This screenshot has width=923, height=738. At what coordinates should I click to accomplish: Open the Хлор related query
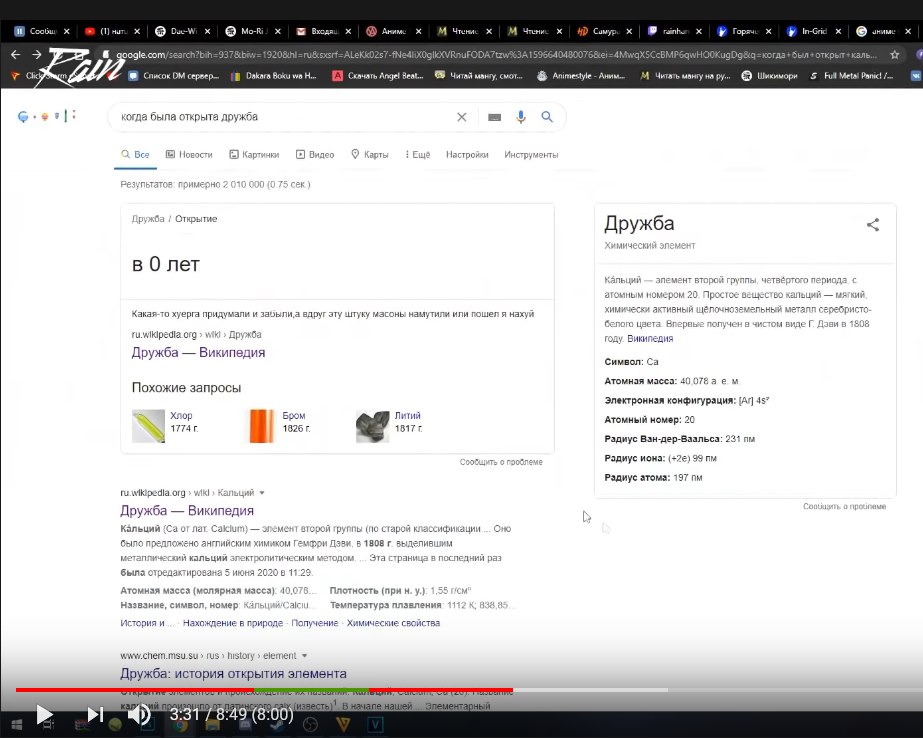click(x=181, y=415)
